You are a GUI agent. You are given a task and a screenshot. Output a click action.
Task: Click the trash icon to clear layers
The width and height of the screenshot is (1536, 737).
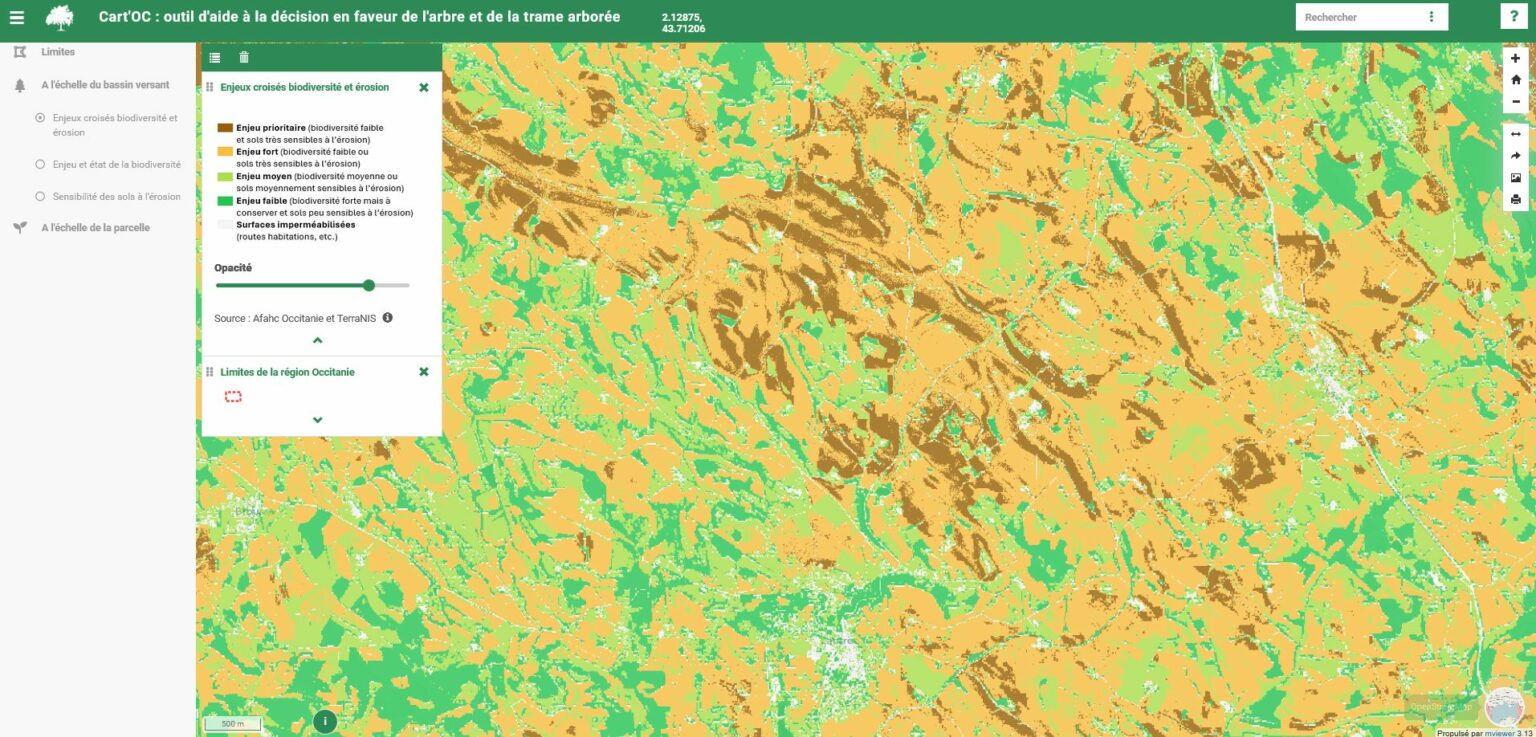pyautogui.click(x=244, y=58)
